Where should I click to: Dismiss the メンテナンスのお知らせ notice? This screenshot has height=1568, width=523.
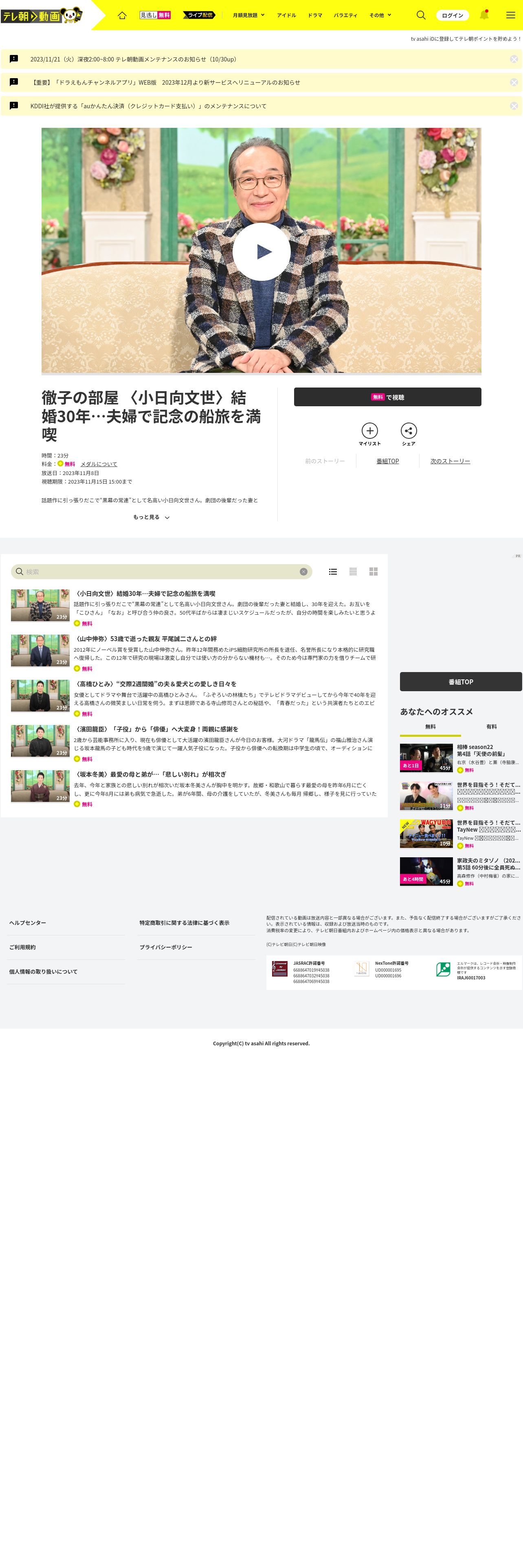pyautogui.click(x=514, y=59)
